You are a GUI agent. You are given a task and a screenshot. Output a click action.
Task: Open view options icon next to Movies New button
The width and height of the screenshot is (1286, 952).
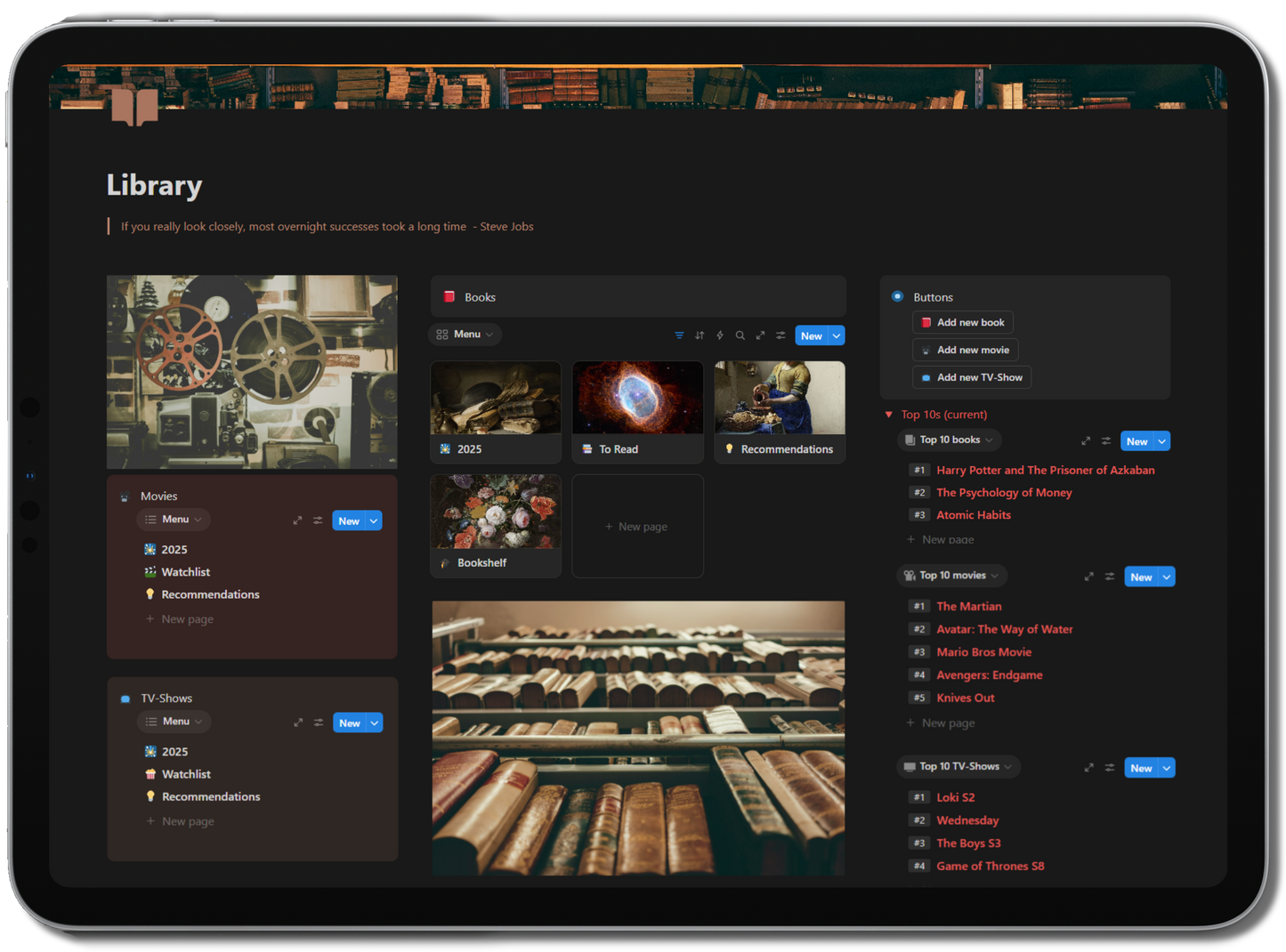(x=318, y=520)
